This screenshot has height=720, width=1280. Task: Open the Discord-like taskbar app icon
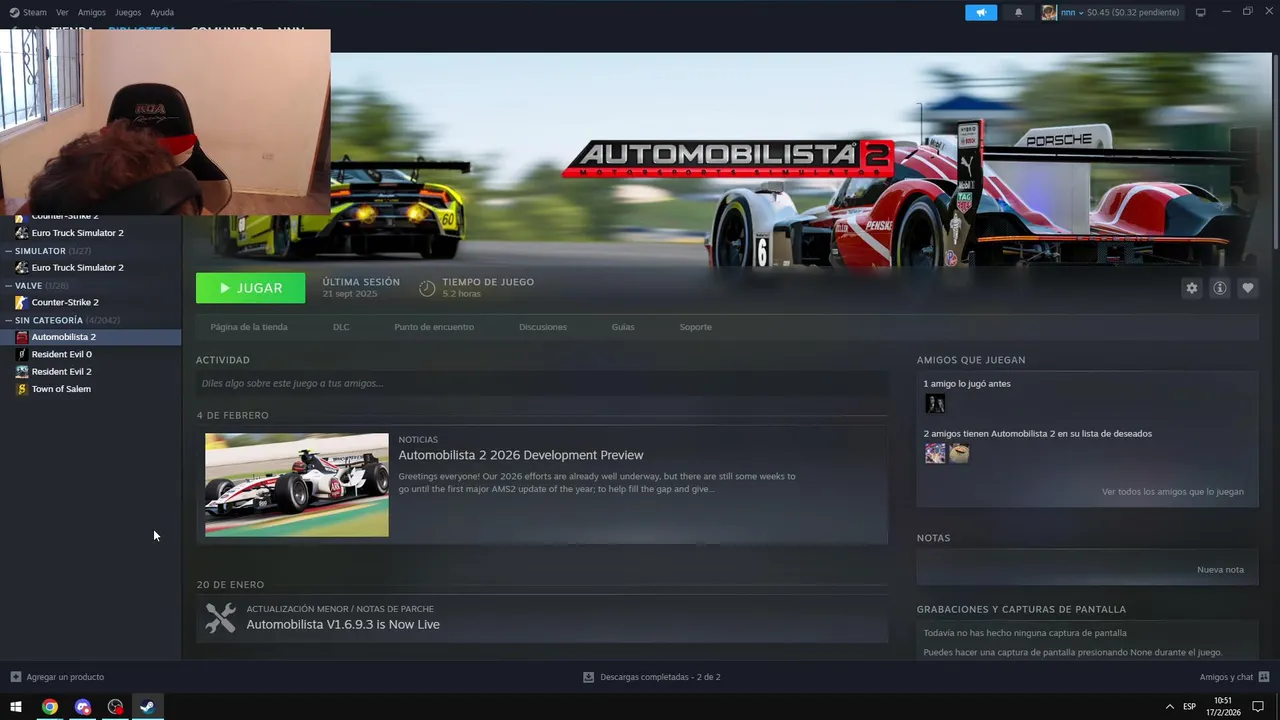(83, 706)
